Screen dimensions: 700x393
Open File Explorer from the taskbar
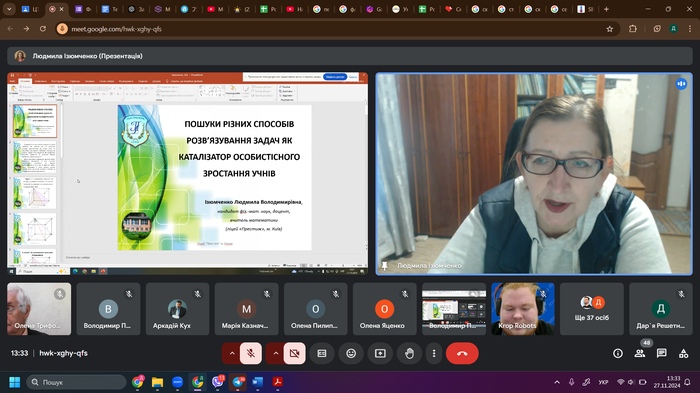(157, 382)
